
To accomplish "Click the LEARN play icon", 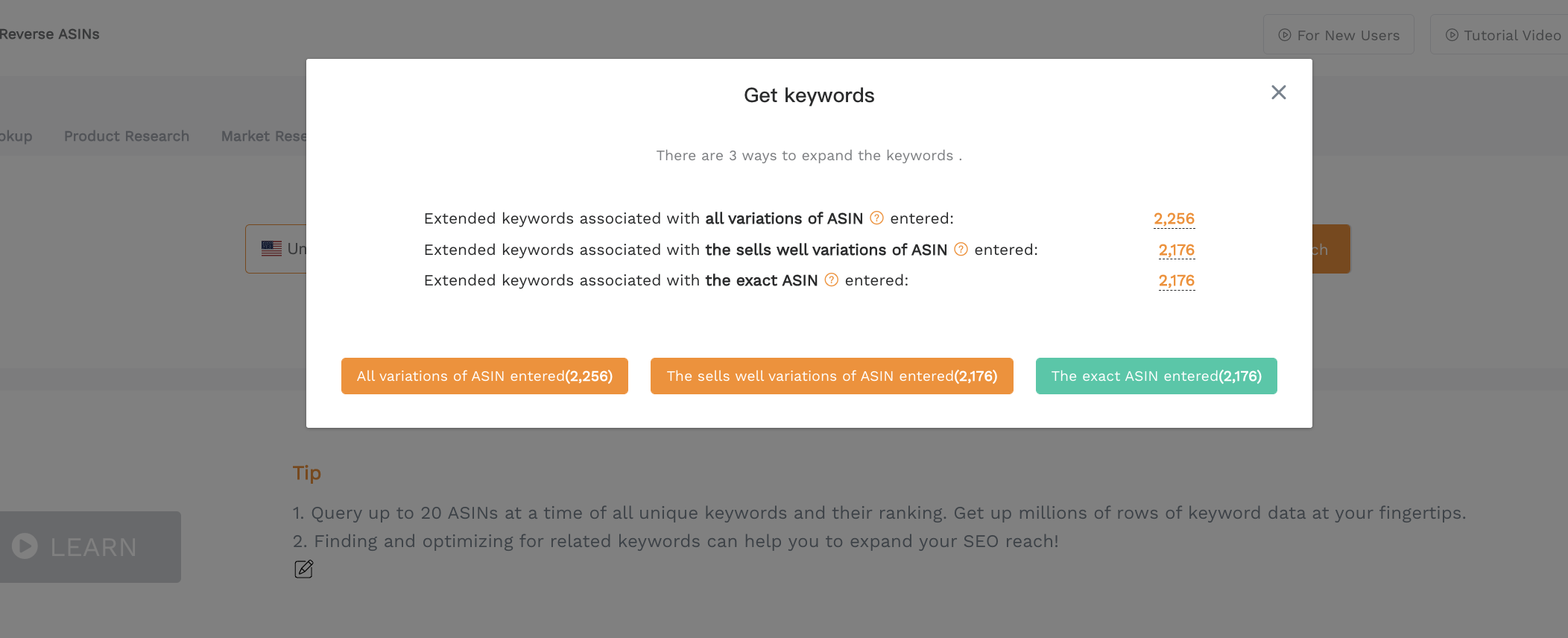I will click(x=25, y=546).
